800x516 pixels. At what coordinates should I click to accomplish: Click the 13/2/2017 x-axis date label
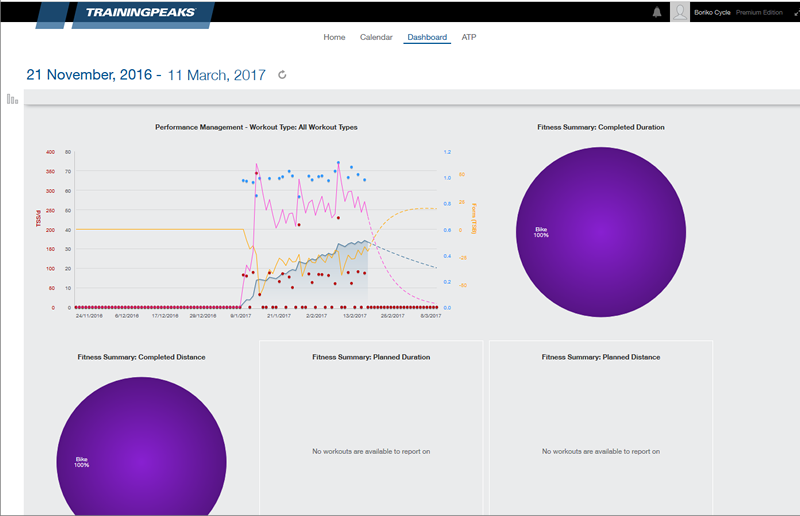355,316
